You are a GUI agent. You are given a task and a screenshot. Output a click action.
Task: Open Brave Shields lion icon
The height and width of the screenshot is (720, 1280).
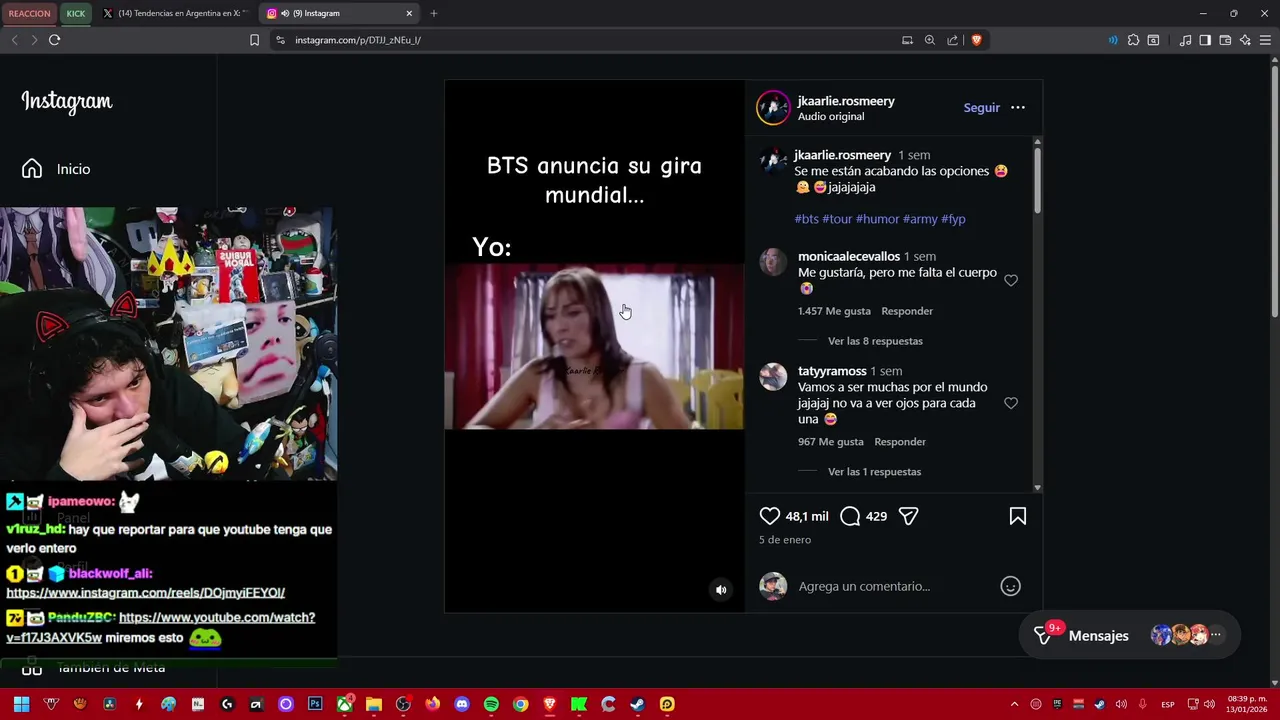pos(976,40)
